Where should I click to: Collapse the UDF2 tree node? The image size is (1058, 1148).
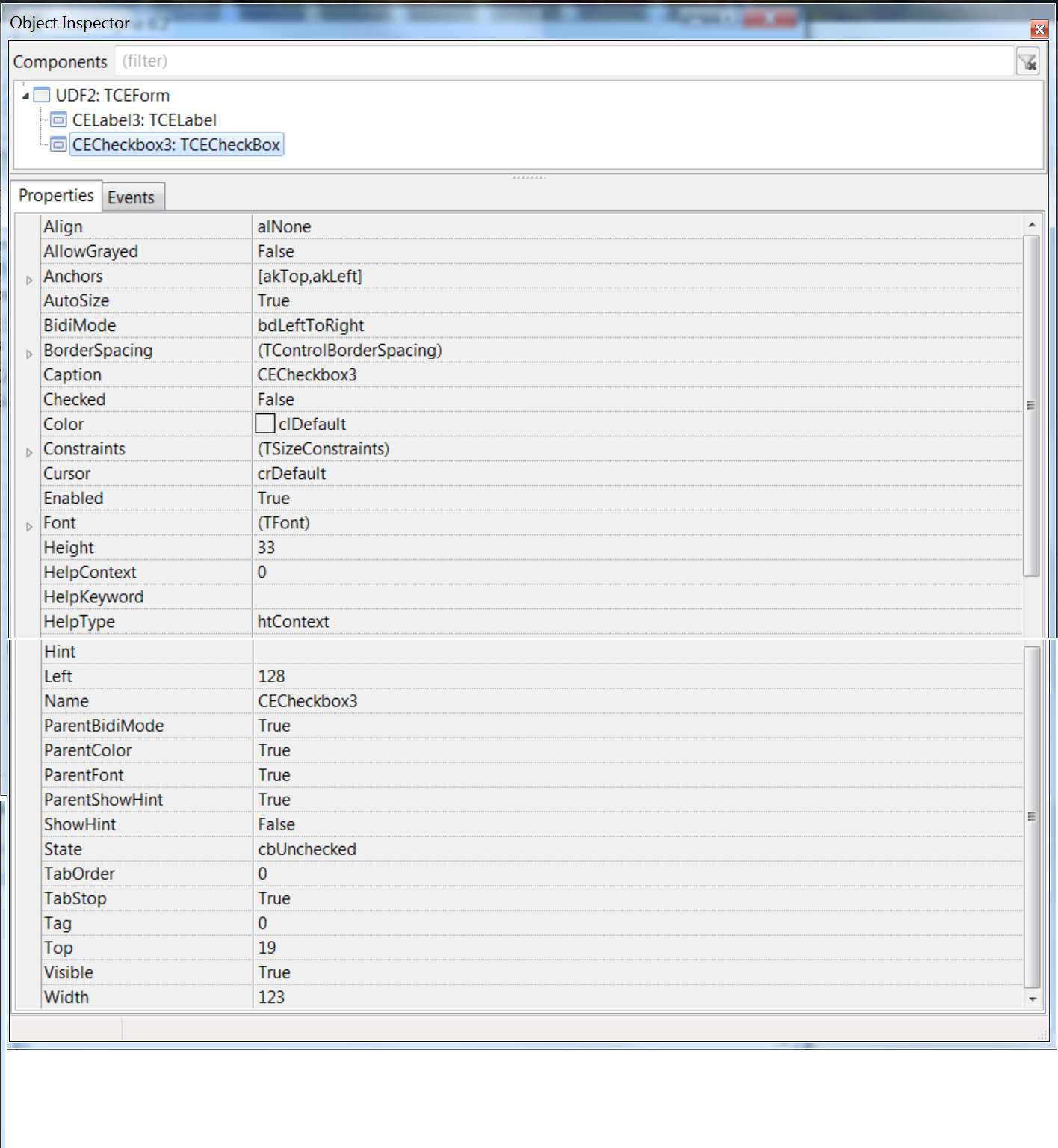click(25, 96)
